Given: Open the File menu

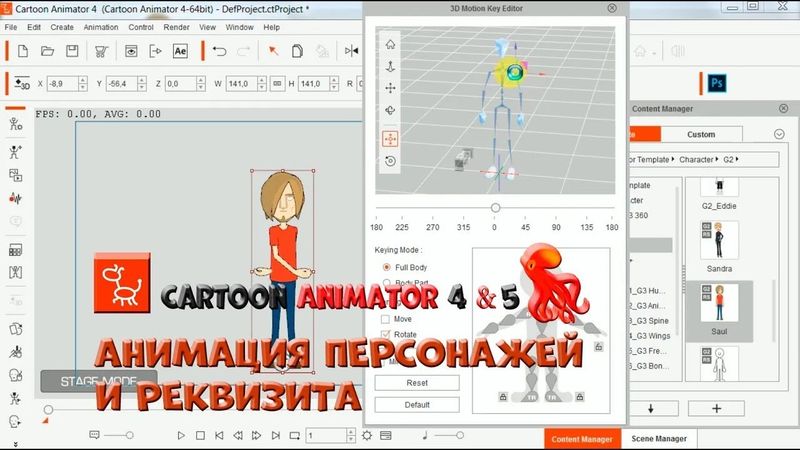Looking at the screenshot, I should tap(11, 27).
